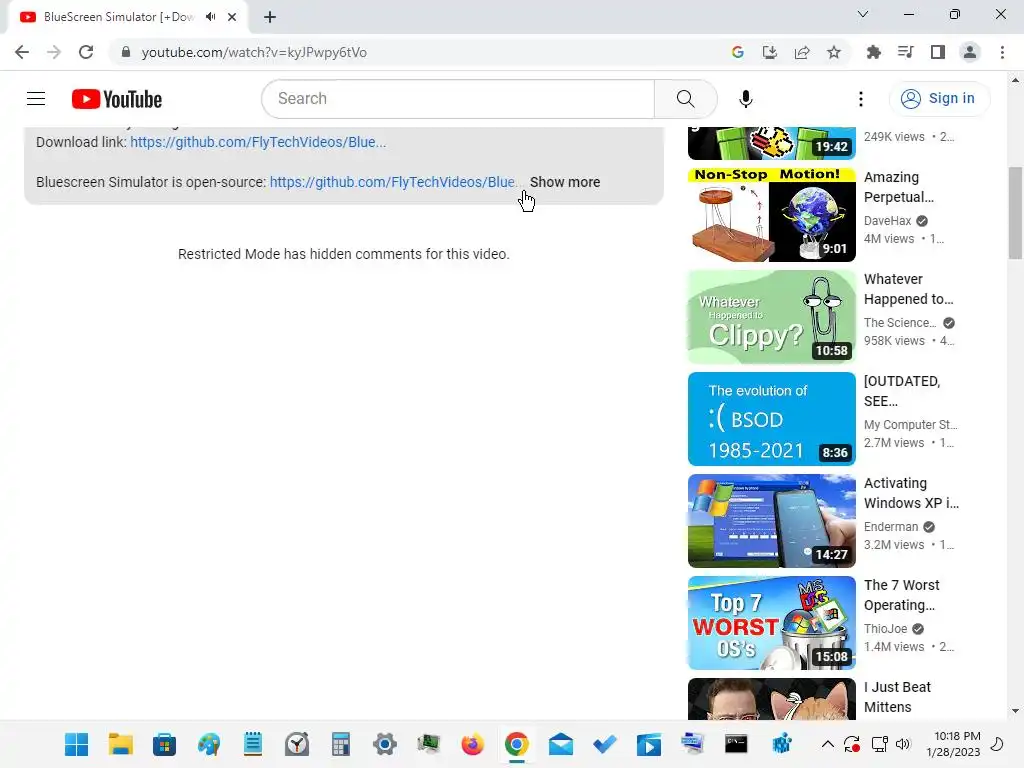This screenshot has width=1024, height=768.
Task: Open Top 7 Worst OS's thumbnail
Action: coord(771,622)
